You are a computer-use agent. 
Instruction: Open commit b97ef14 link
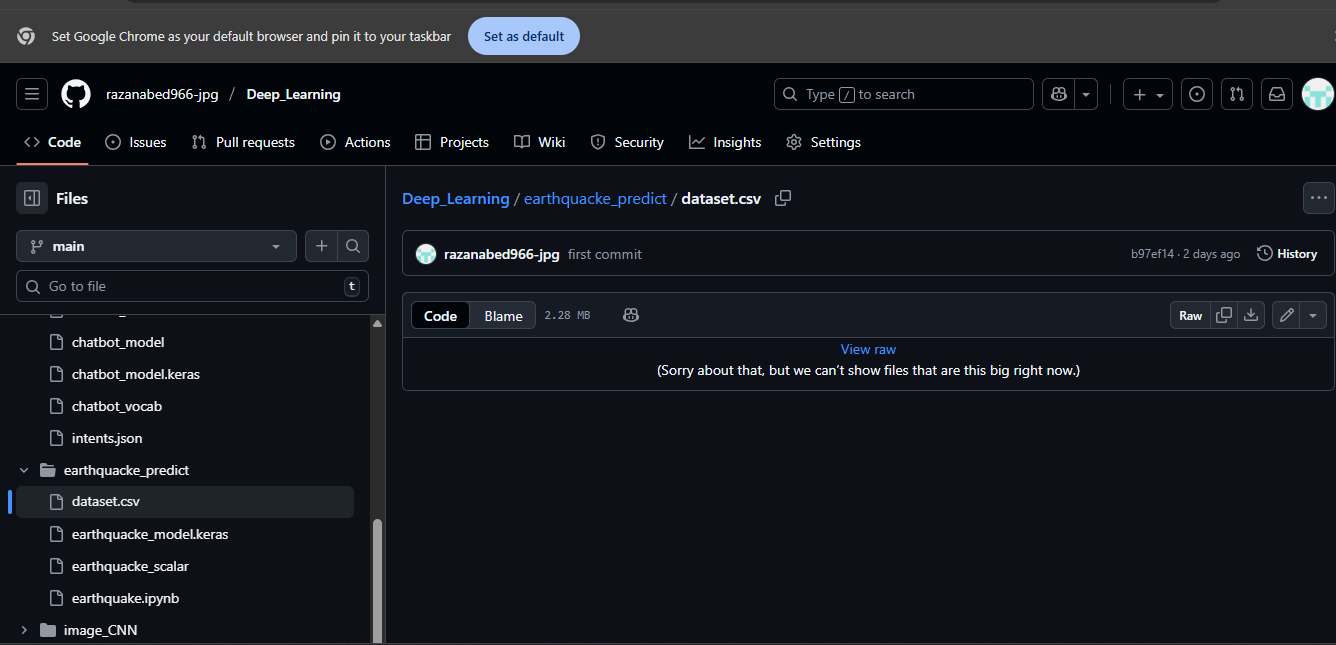[x=1152, y=254]
